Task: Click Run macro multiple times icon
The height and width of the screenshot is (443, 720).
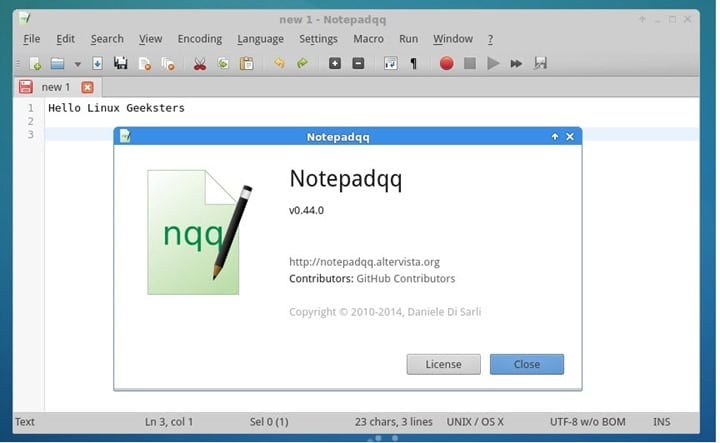Action: click(516, 63)
